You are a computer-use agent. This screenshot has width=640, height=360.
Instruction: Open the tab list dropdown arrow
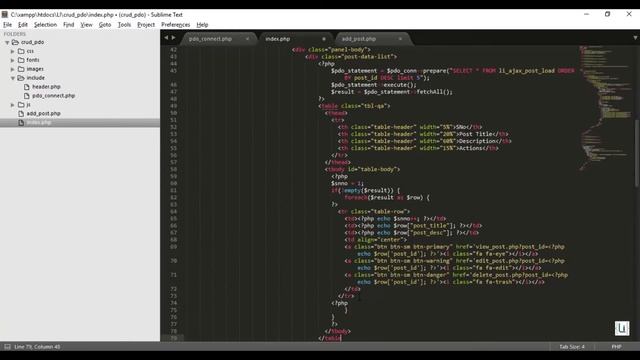635,38
